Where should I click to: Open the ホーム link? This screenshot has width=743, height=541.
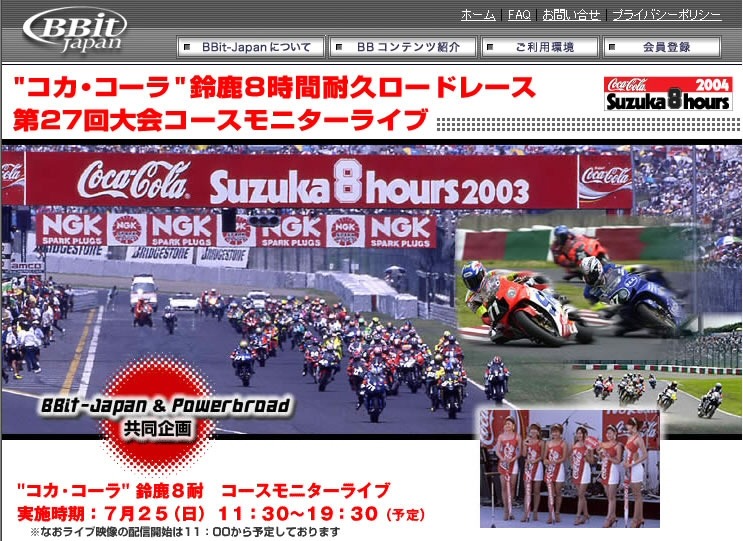click(478, 15)
